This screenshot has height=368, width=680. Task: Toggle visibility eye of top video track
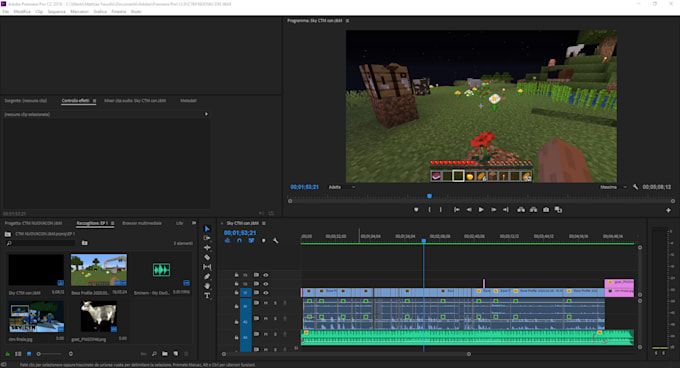coord(266,275)
